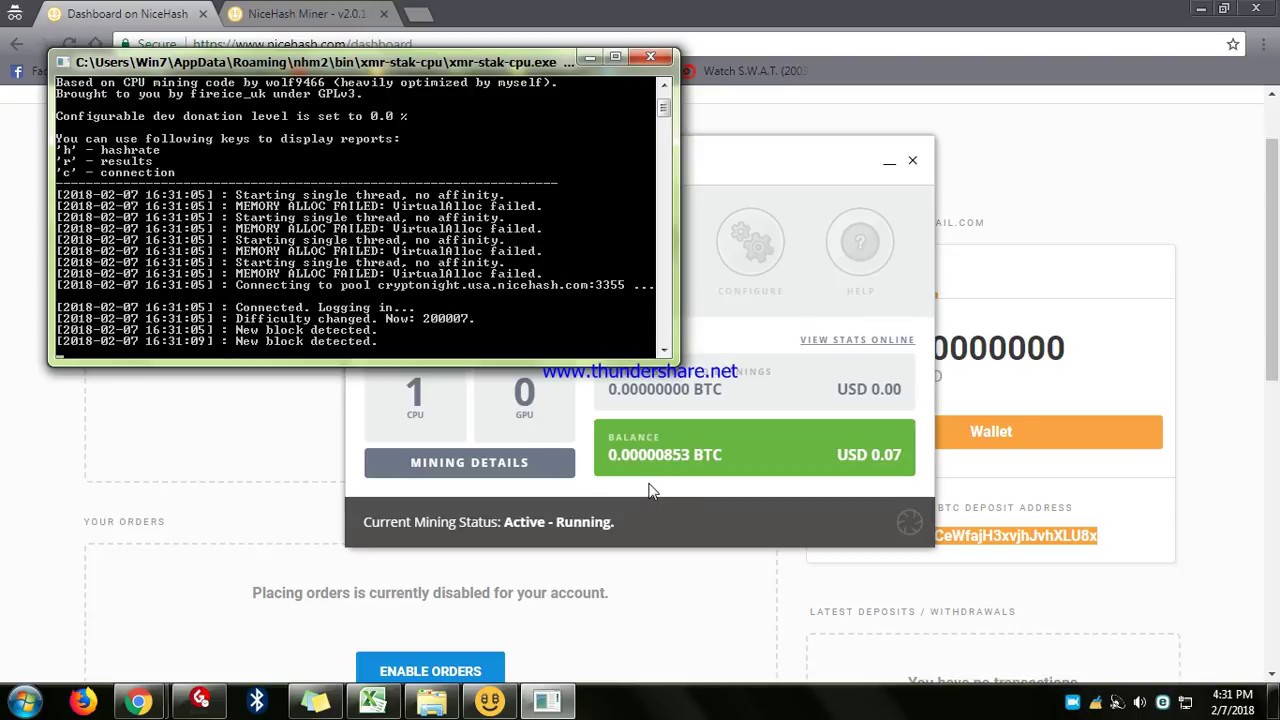Open Excel from the taskbar

[x=373, y=701]
